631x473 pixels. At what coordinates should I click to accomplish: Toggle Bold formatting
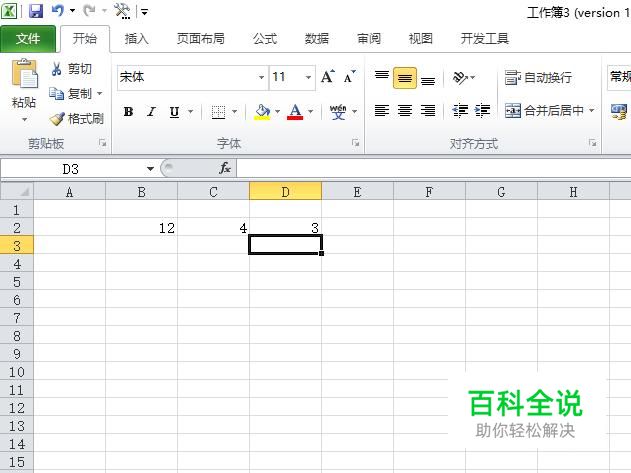[x=128, y=112]
